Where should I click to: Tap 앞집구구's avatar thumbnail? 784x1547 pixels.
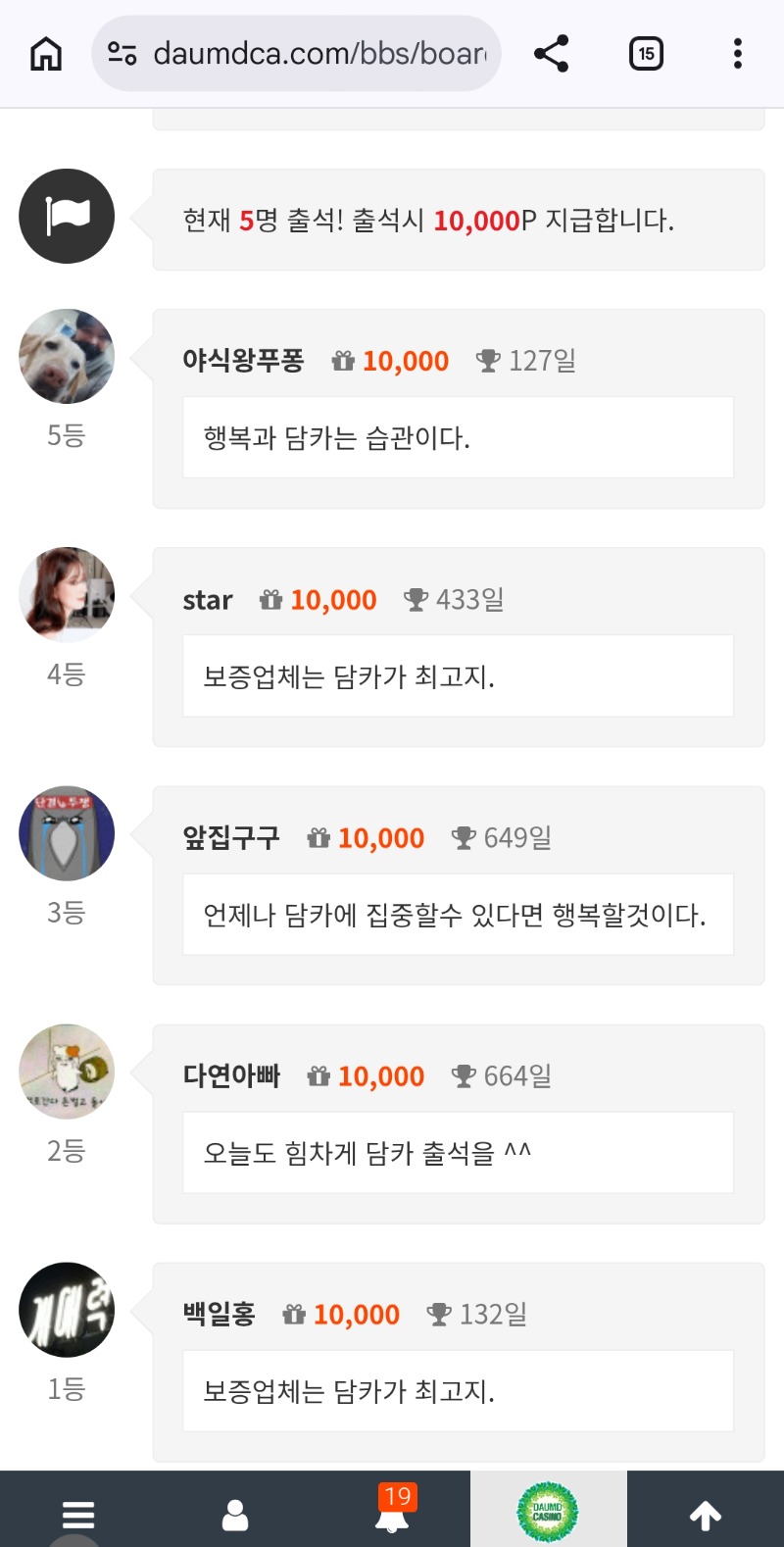(x=67, y=833)
